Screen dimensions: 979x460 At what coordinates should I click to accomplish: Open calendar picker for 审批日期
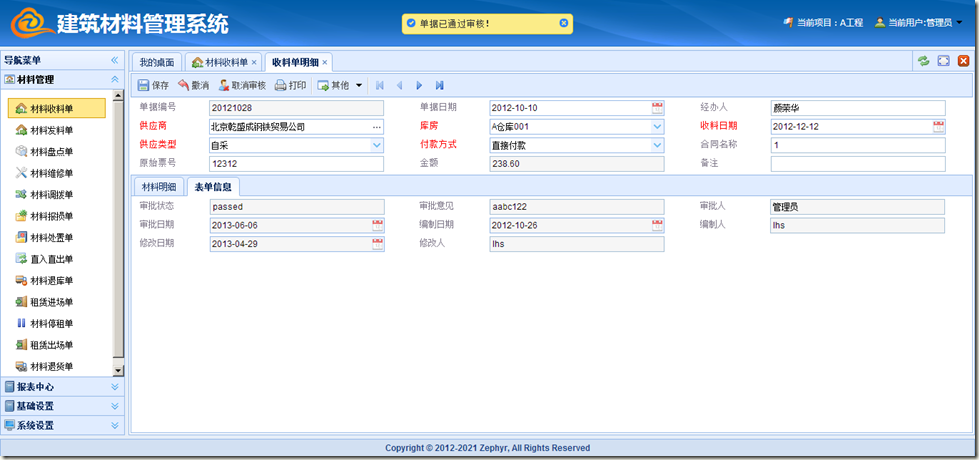coord(378,225)
